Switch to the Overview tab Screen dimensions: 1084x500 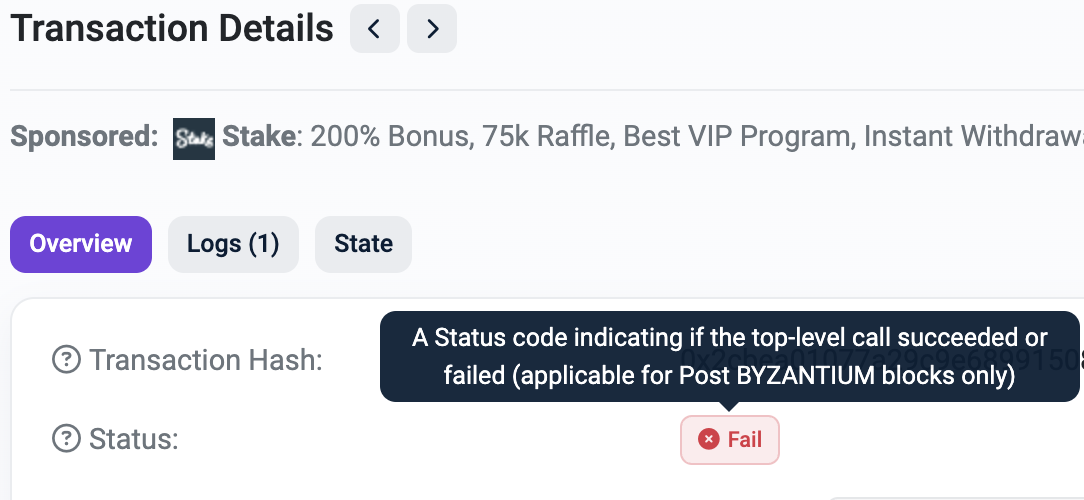point(81,244)
